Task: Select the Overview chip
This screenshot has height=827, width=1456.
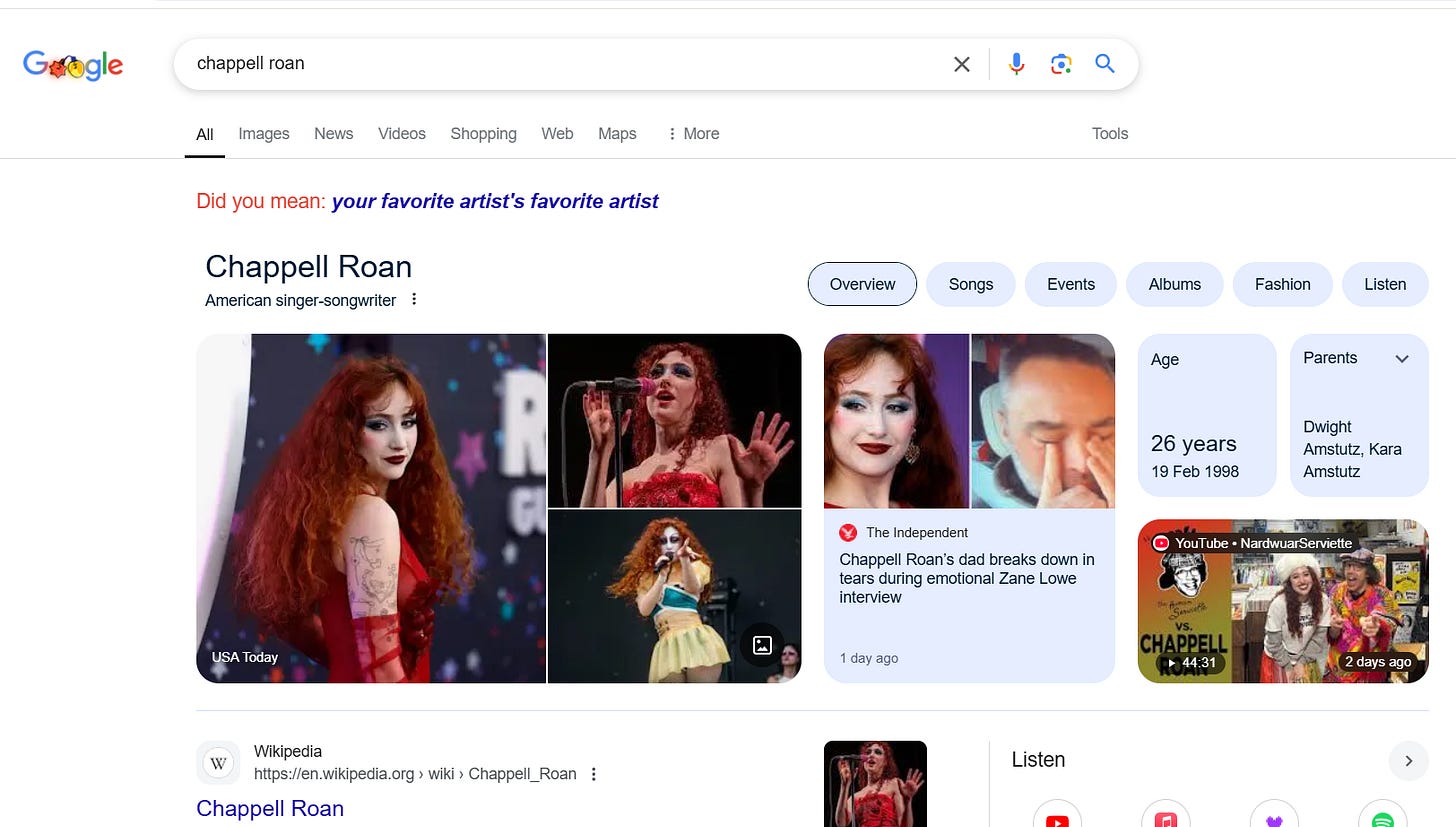Action: [862, 284]
